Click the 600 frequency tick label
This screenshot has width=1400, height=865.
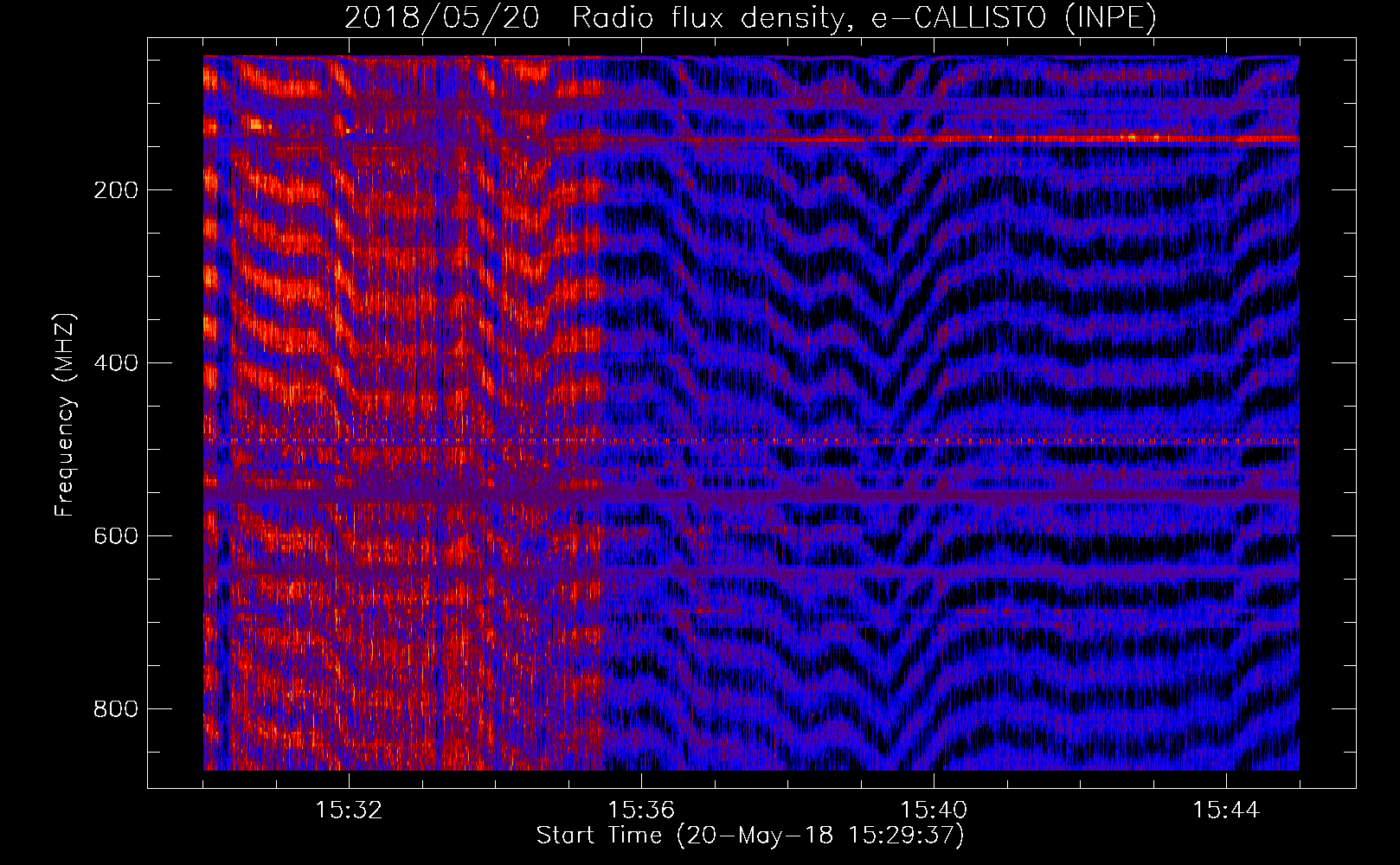[116, 536]
